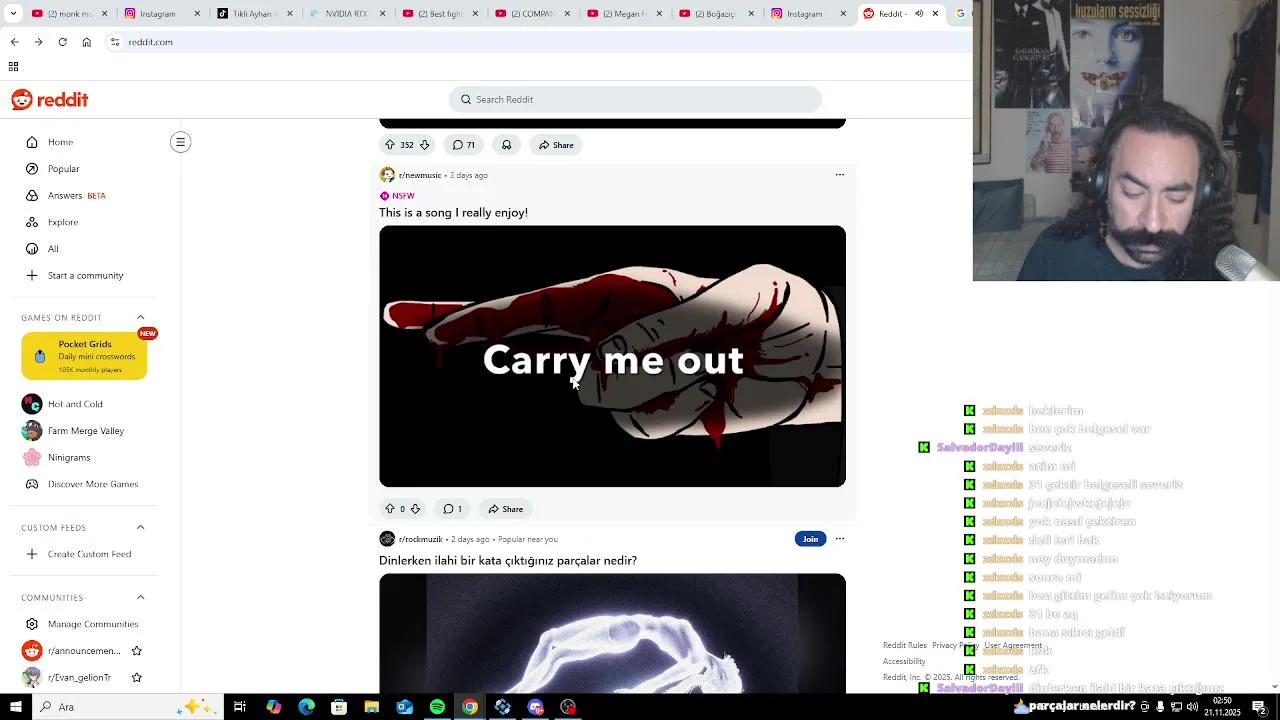The width and height of the screenshot is (1280, 720).
Task: Open Spotify from the taskbar
Action: (x=437, y=707)
